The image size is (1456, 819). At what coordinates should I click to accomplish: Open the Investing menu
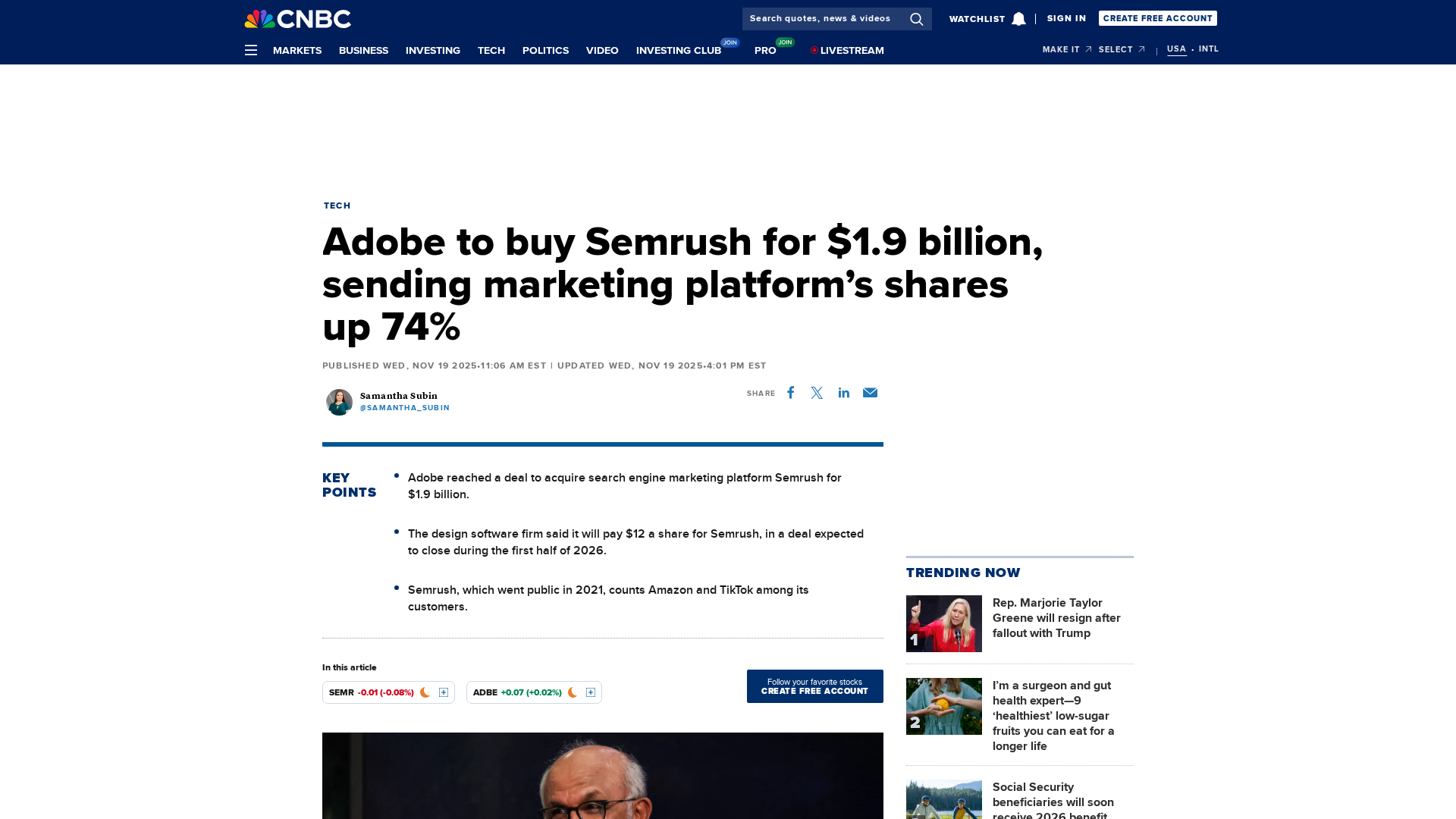coord(432,51)
